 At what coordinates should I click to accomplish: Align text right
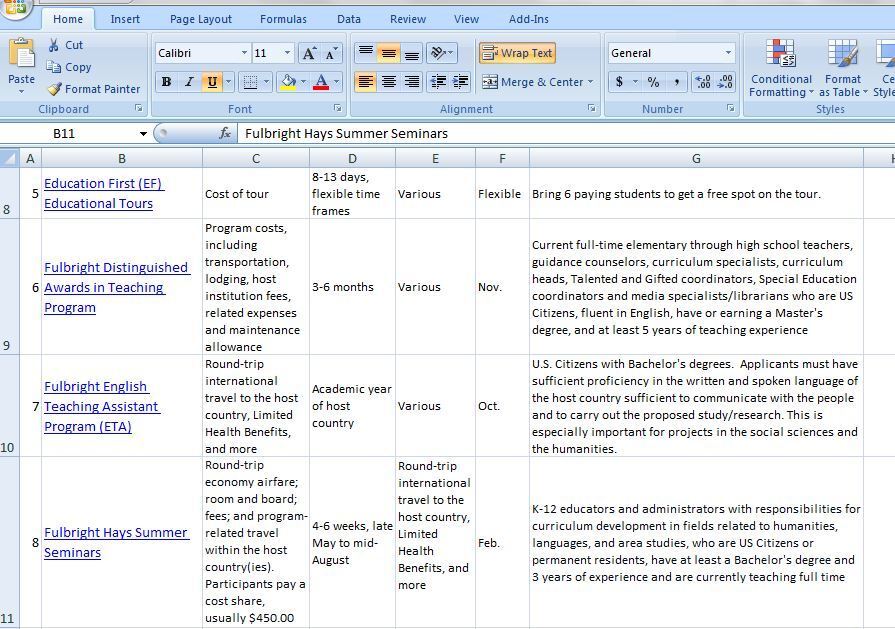(x=412, y=82)
